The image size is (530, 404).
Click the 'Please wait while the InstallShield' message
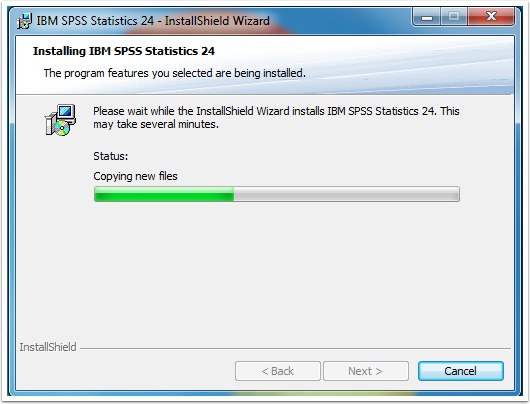tap(276, 111)
